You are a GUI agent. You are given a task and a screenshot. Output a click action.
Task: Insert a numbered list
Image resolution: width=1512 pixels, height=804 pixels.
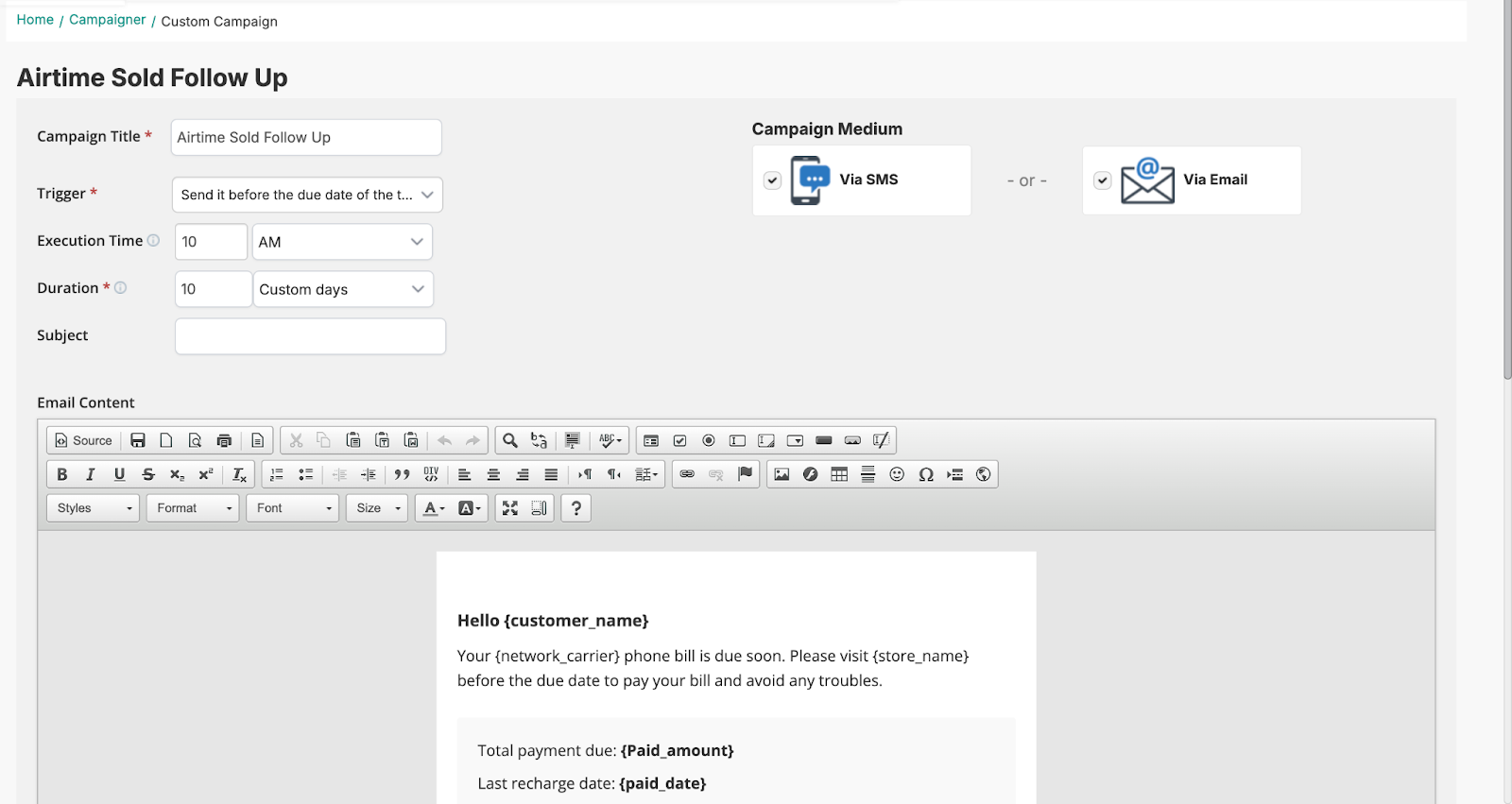tap(277, 474)
